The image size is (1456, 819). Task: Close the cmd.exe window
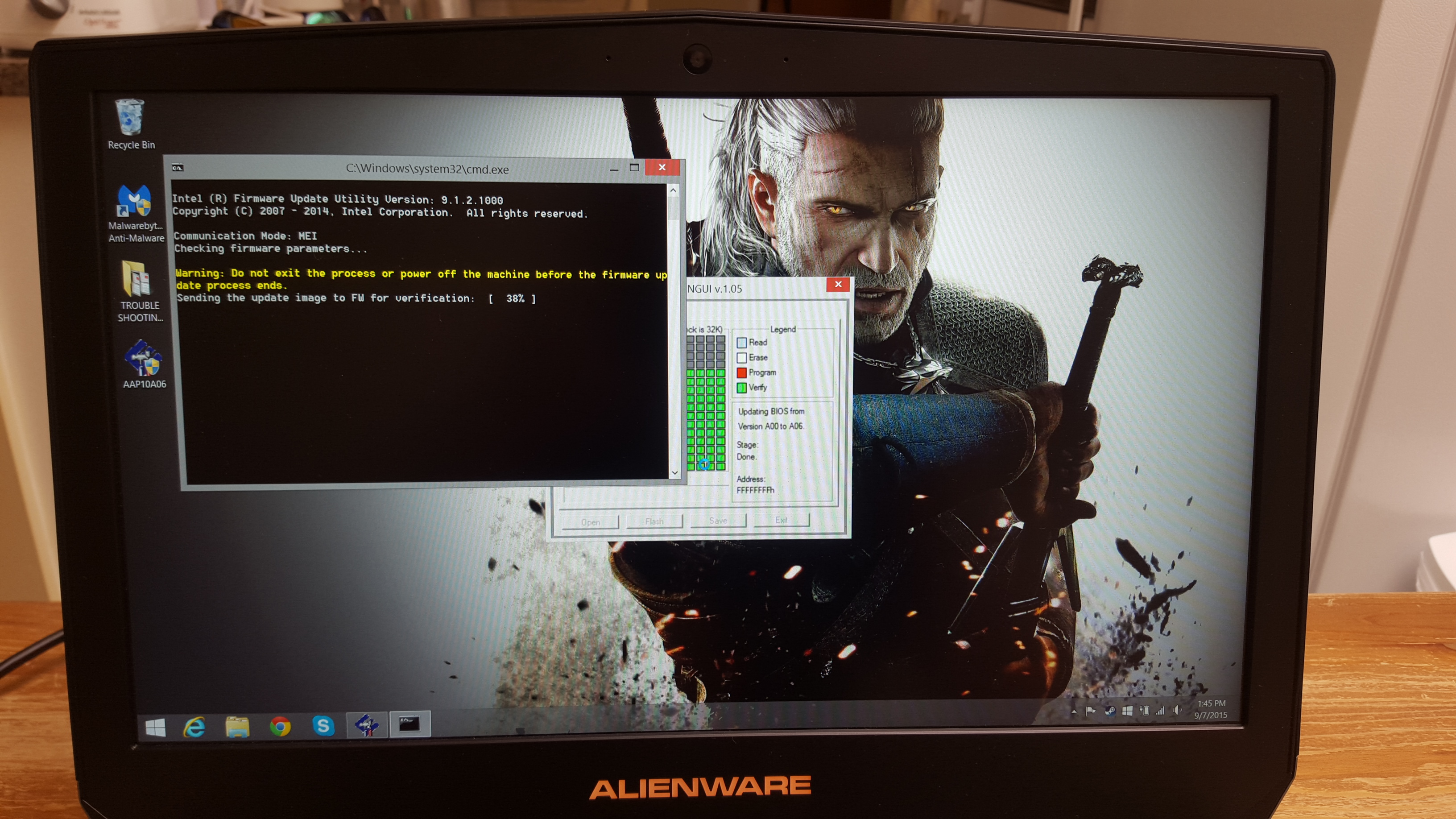(662, 167)
